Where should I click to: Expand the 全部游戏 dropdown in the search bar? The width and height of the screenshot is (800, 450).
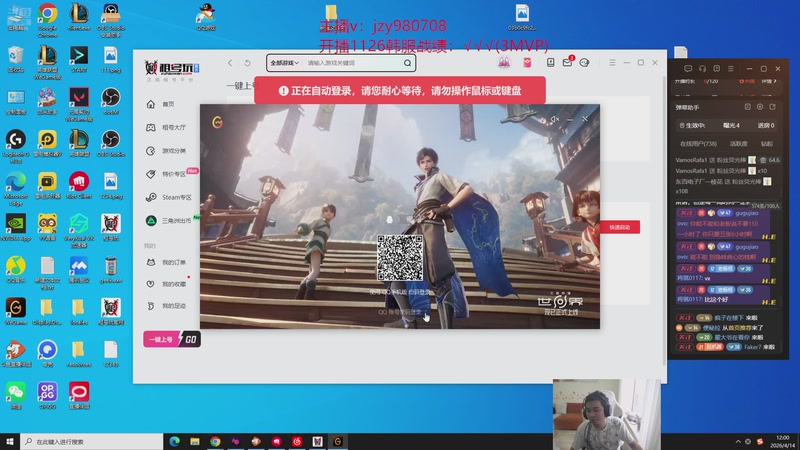(x=284, y=63)
